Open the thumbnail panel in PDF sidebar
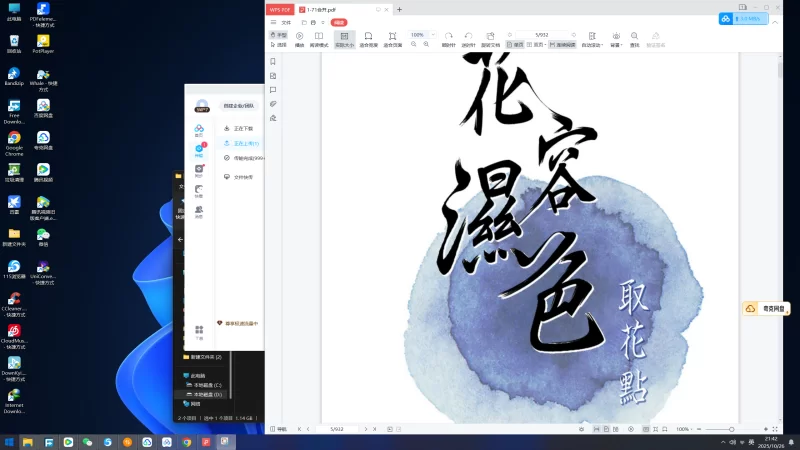The width and height of the screenshot is (800, 450). (273, 76)
